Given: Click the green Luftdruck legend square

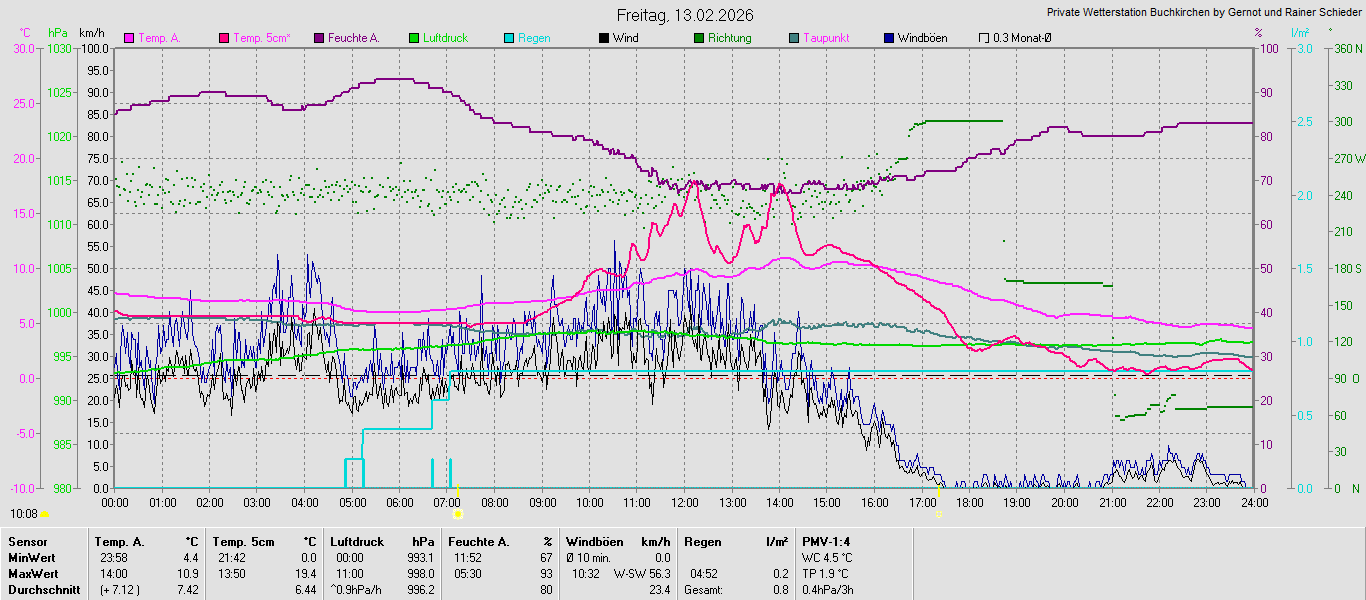Looking at the screenshot, I should (x=414, y=38).
